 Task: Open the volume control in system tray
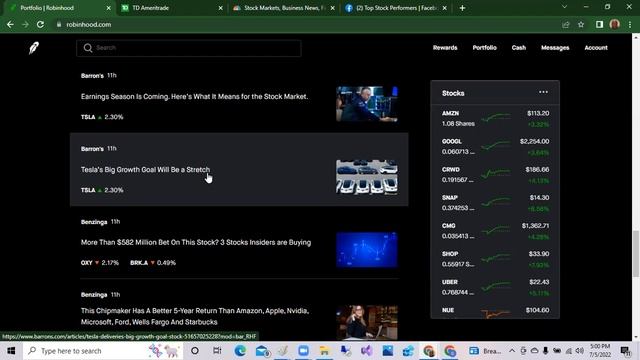580,351
